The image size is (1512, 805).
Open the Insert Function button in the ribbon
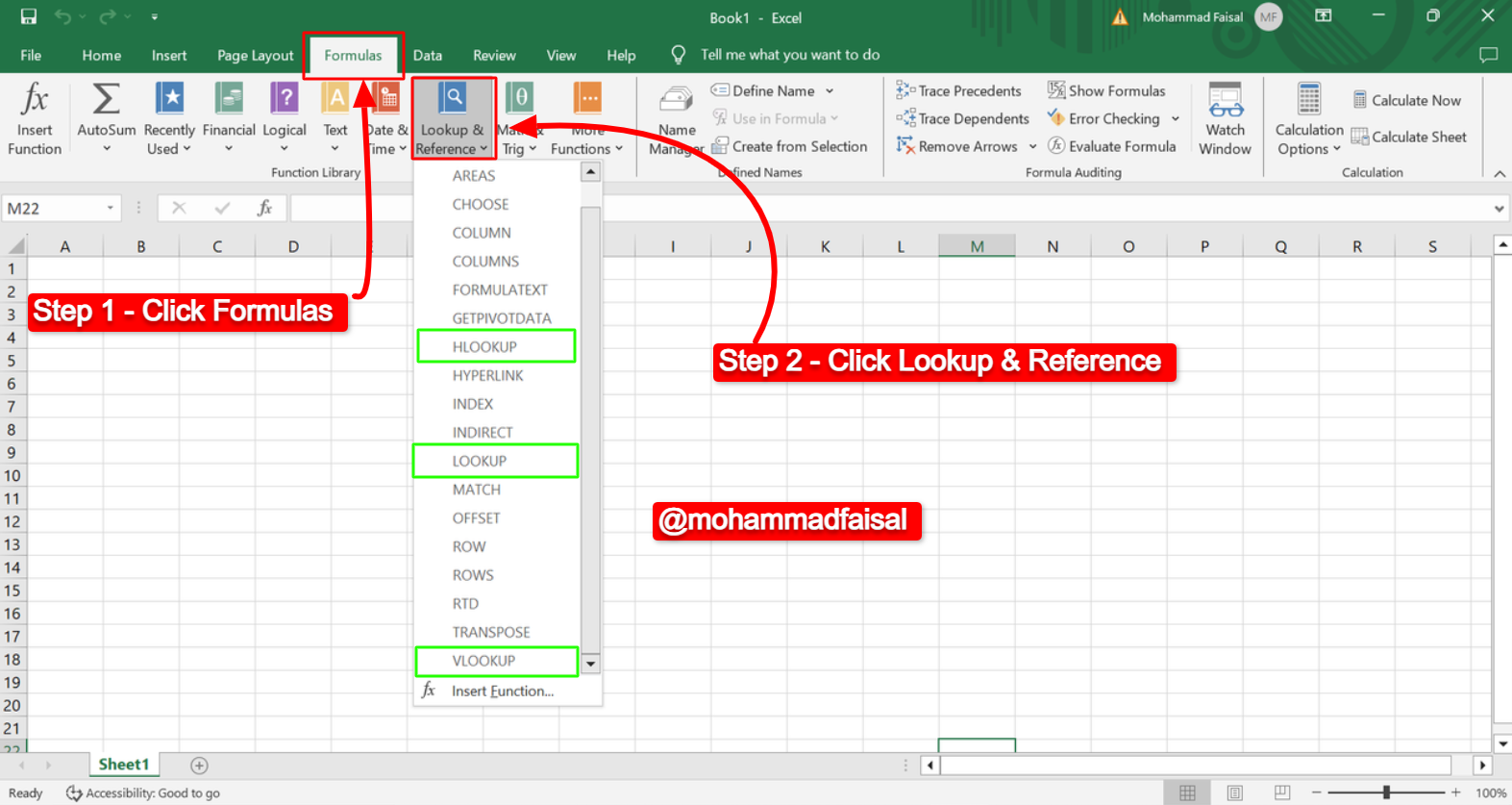click(35, 119)
